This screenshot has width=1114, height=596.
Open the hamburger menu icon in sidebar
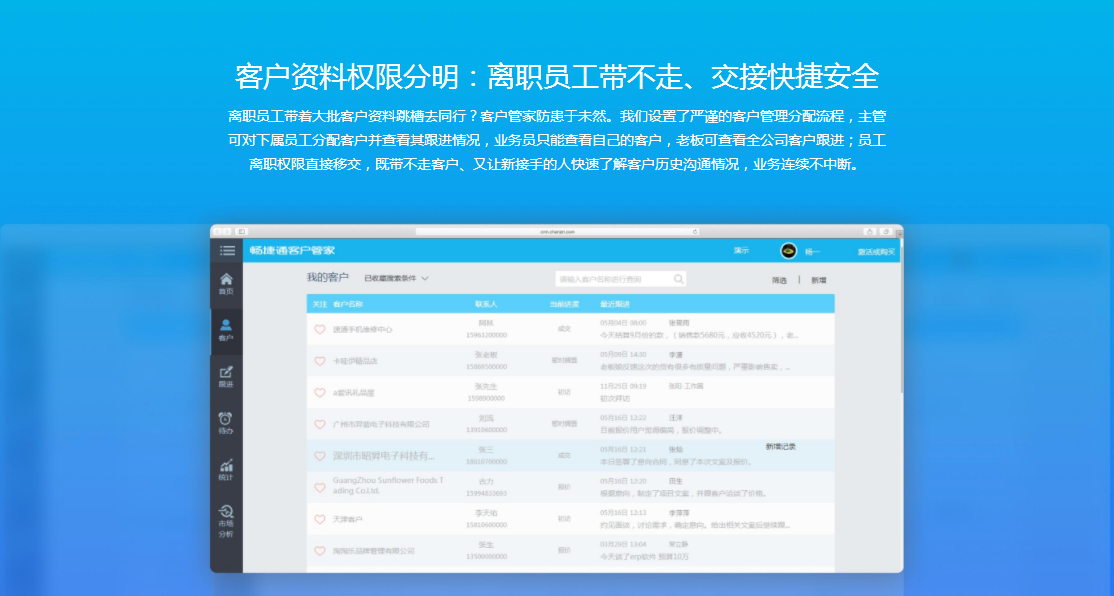[x=227, y=250]
